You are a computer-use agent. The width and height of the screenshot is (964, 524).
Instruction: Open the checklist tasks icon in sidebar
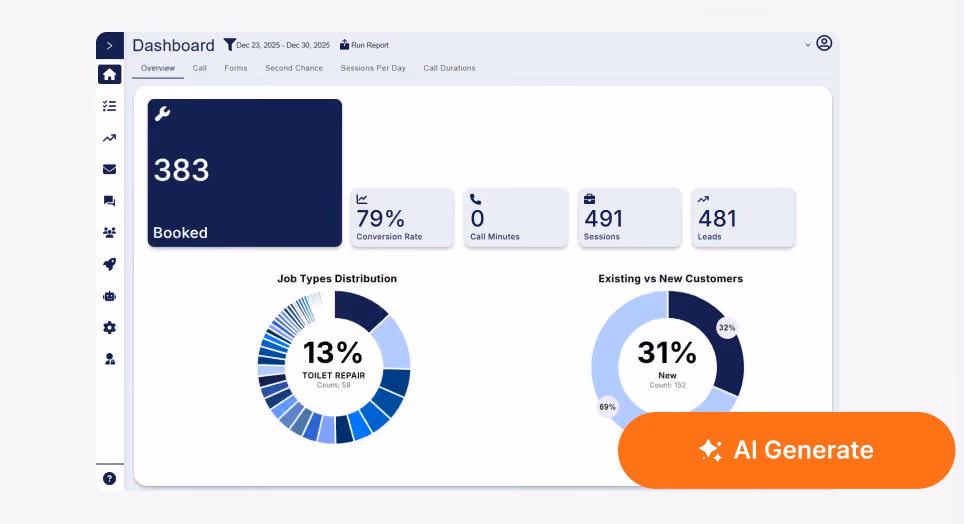click(109, 106)
